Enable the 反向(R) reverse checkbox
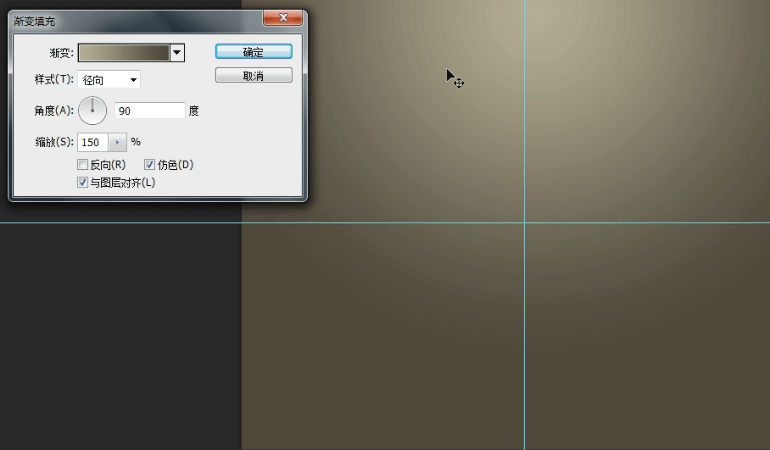This screenshot has width=770, height=450. point(83,164)
